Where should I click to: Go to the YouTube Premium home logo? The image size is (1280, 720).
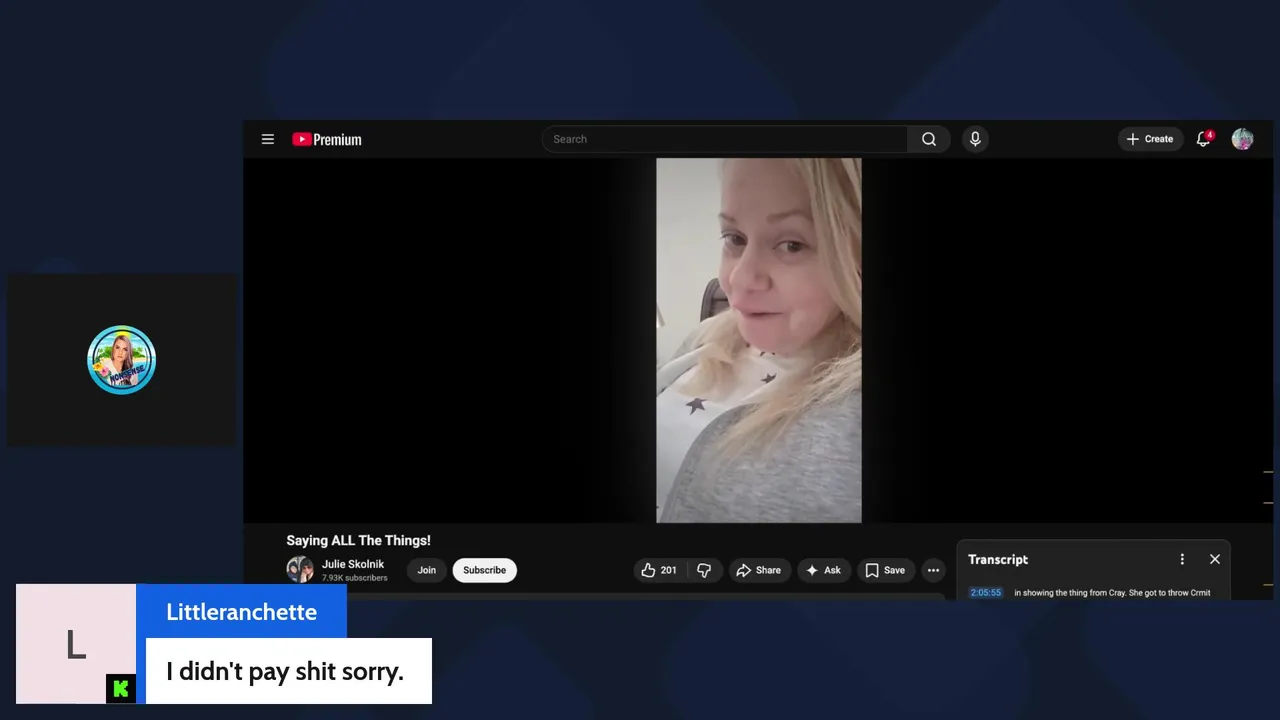327,139
